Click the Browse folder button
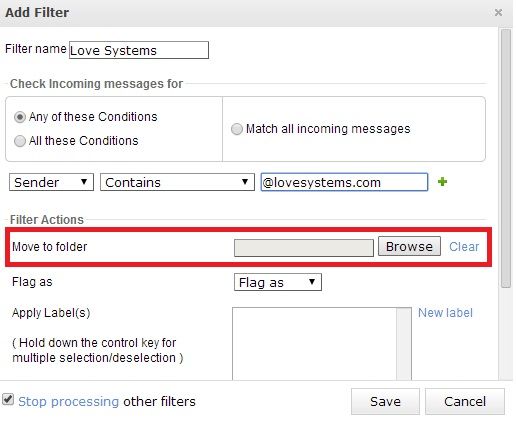 coord(409,246)
